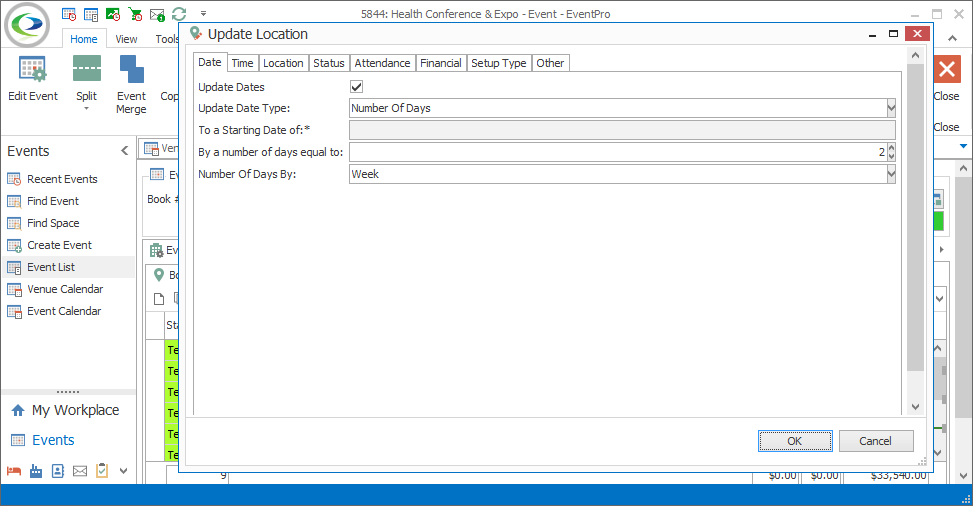Switch to the Financial tab
Image resolution: width=973 pixels, height=506 pixels.
point(441,63)
